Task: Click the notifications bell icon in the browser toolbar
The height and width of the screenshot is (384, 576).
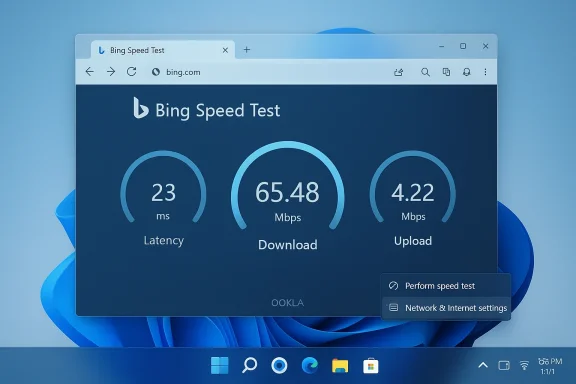Action: 467,72
